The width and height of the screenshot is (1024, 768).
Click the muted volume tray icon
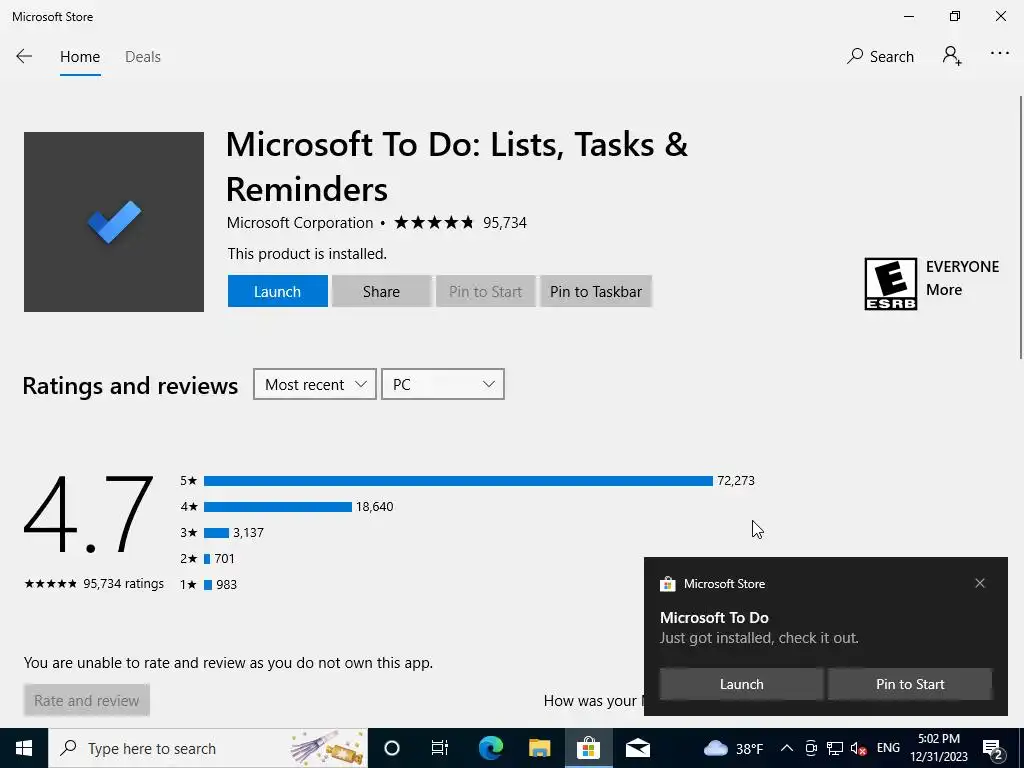pyautogui.click(x=859, y=748)
